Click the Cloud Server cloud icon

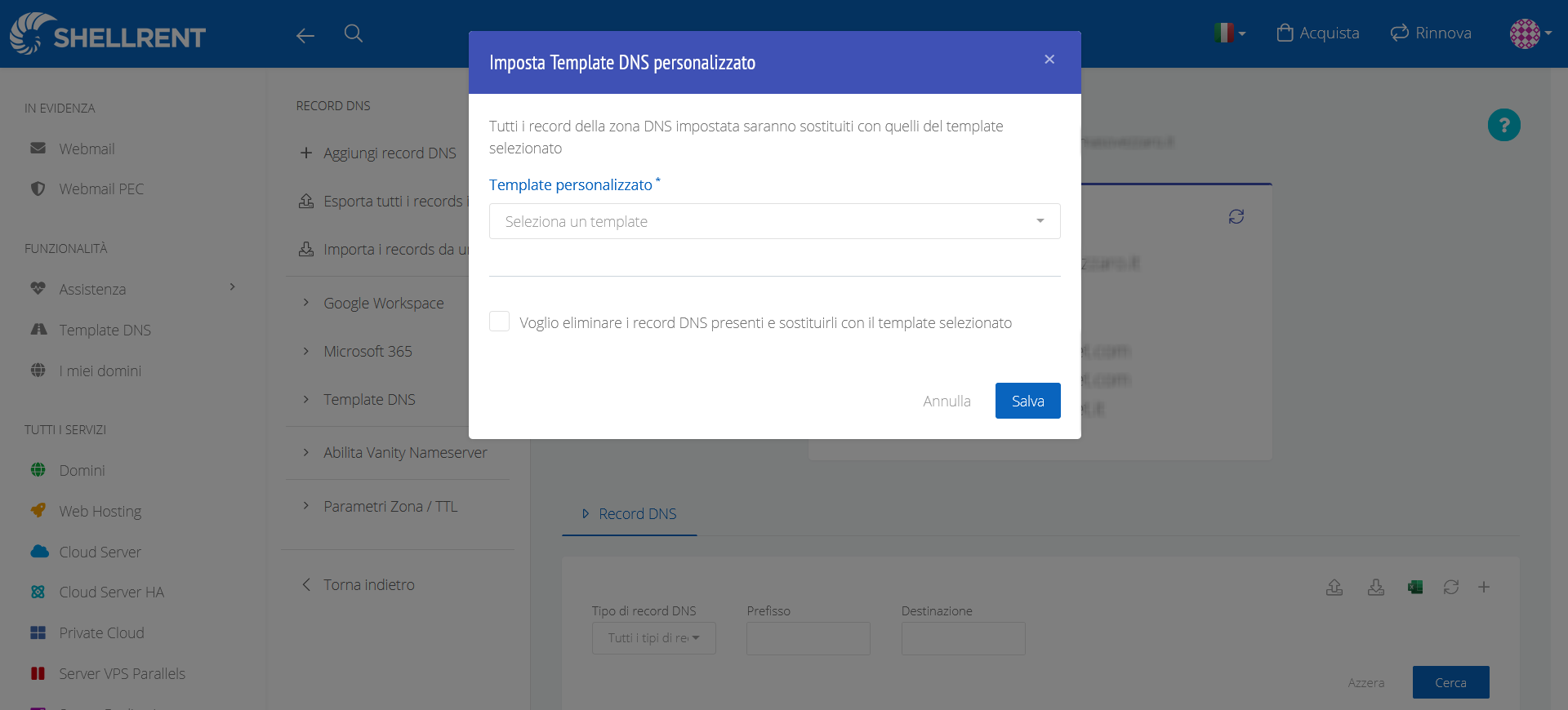(39, 552)
